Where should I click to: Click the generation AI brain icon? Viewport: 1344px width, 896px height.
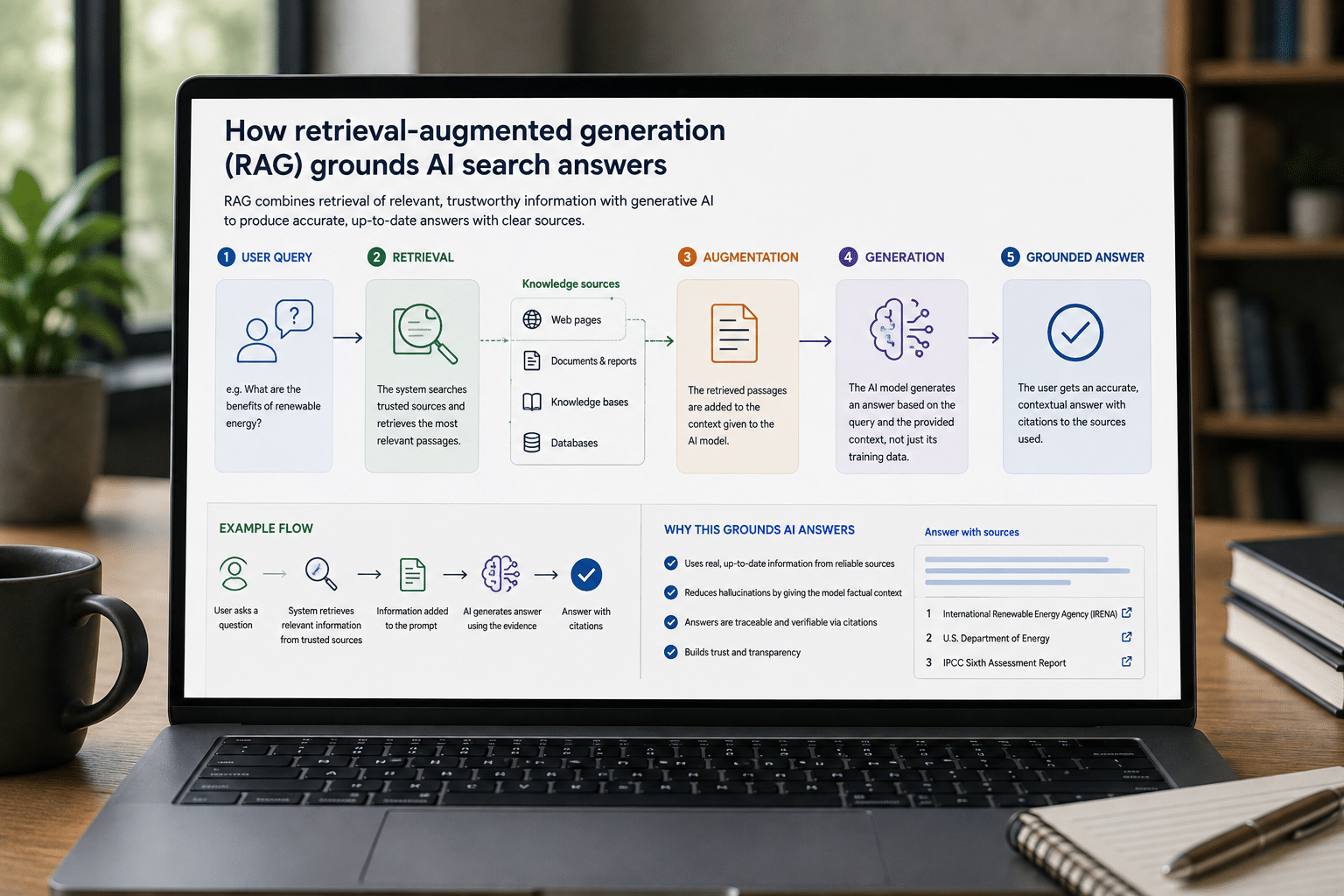point(901,330)
